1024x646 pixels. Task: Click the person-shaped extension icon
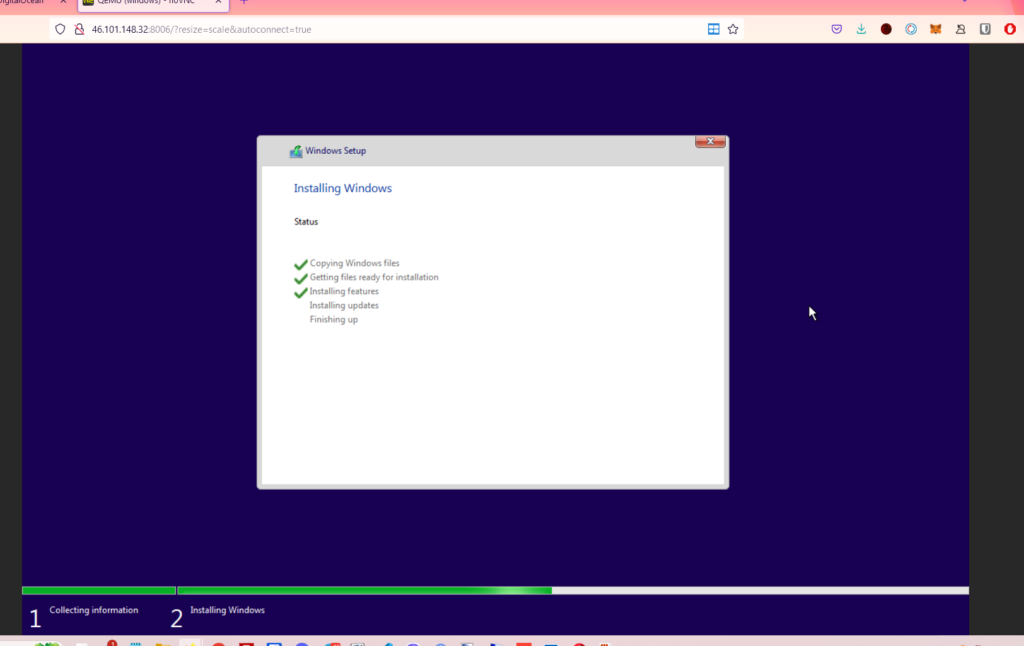click(961, 29)
